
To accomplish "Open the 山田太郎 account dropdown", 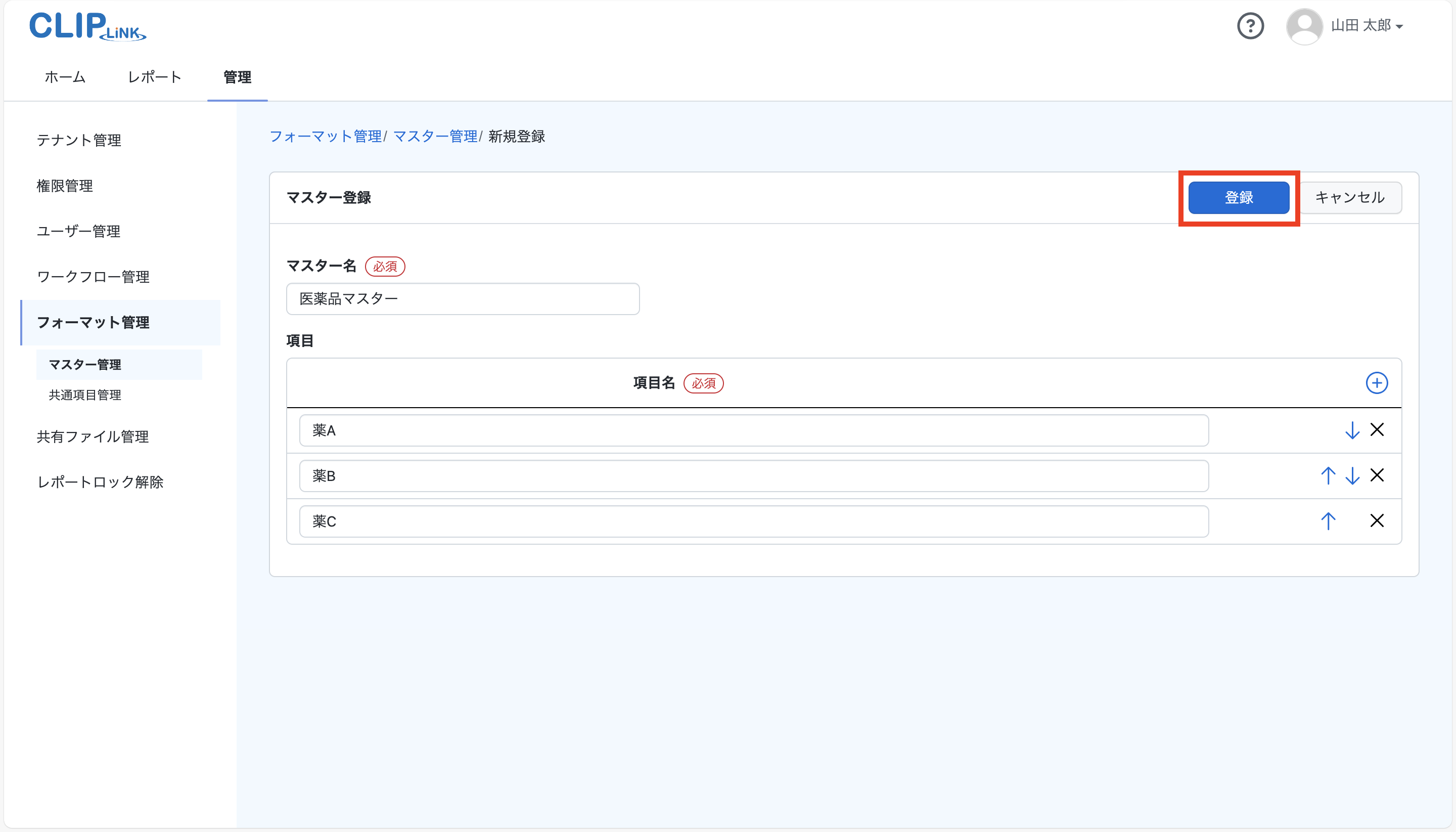I will [x=1368, y=26].
